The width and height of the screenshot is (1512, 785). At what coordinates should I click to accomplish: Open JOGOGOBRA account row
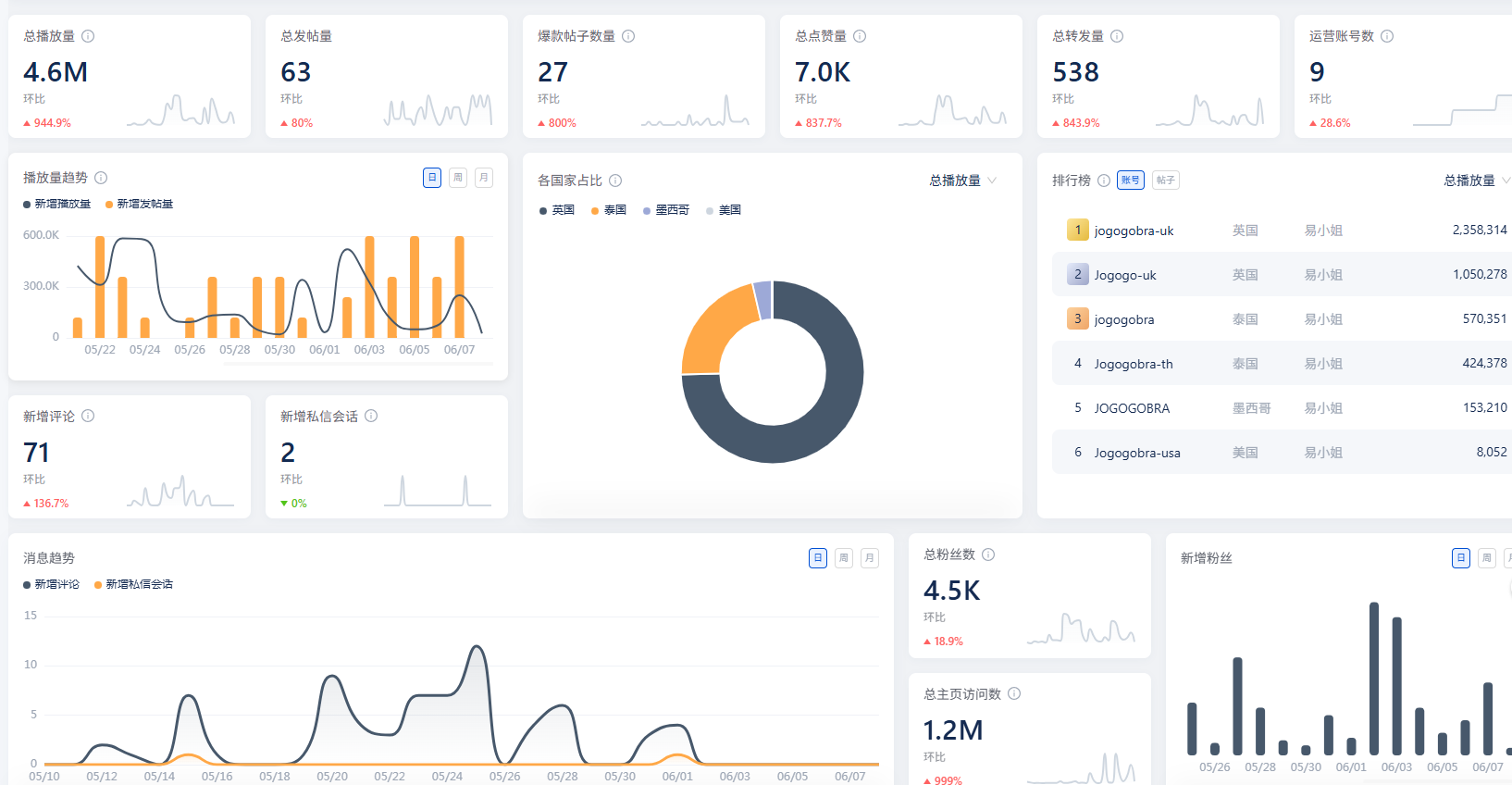point(1282,407)
